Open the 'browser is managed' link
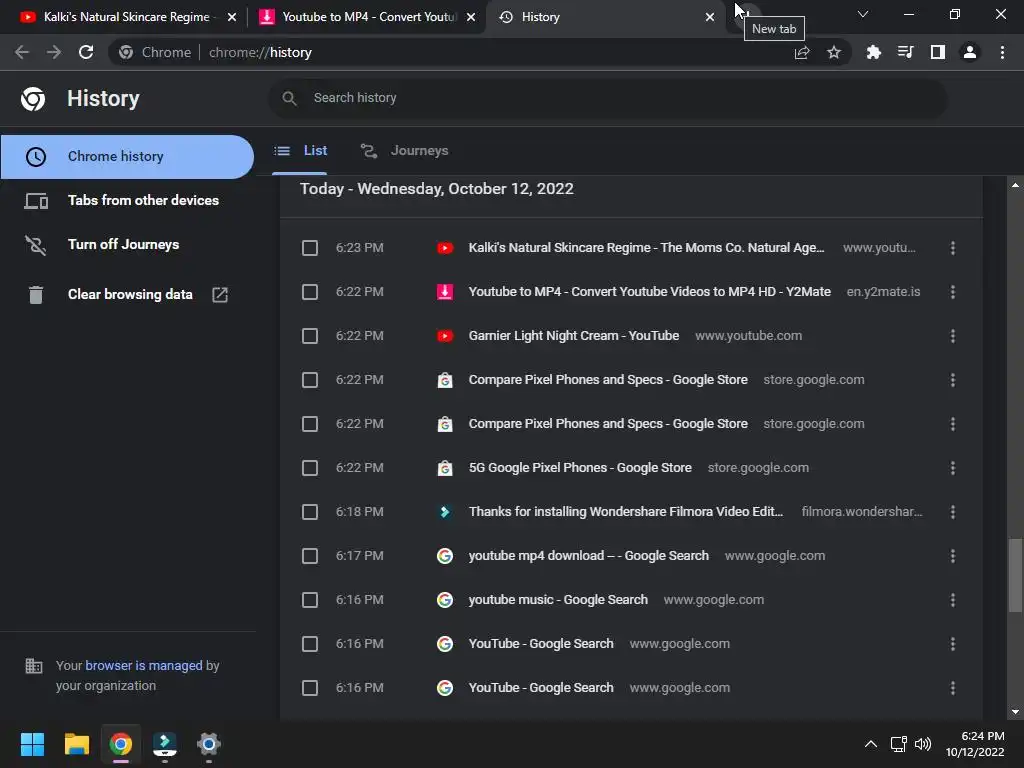The height and width of the screenshot is (768, 1024). (144, 666)
